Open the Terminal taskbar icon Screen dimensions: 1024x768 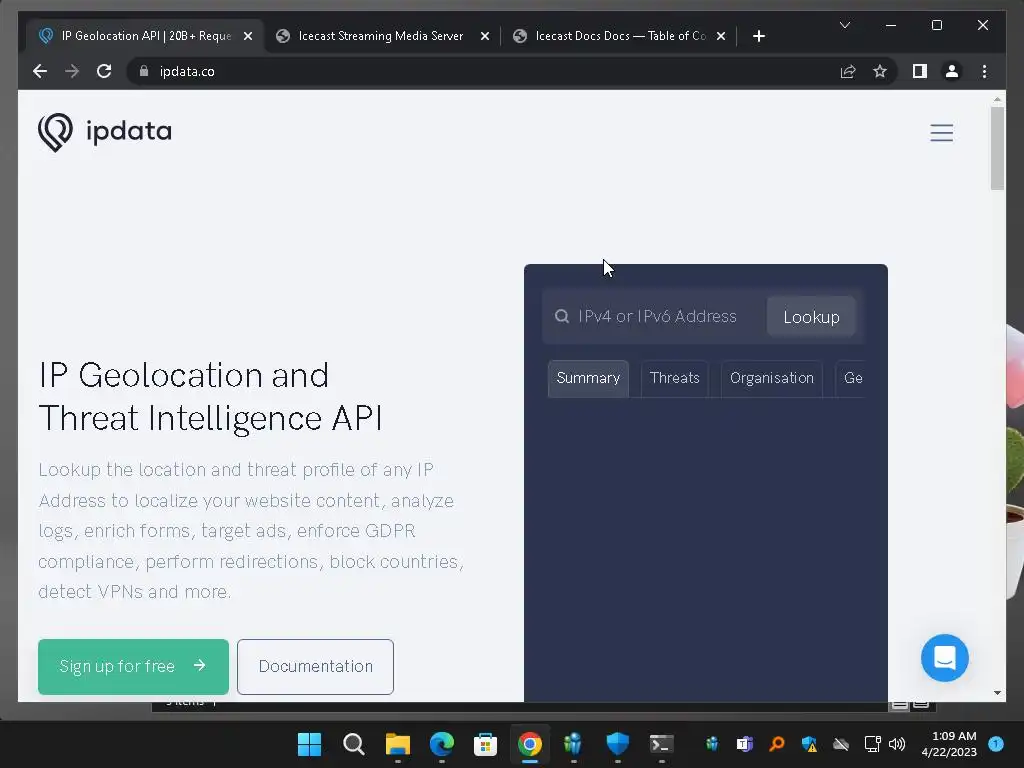(x=662, y=744)
